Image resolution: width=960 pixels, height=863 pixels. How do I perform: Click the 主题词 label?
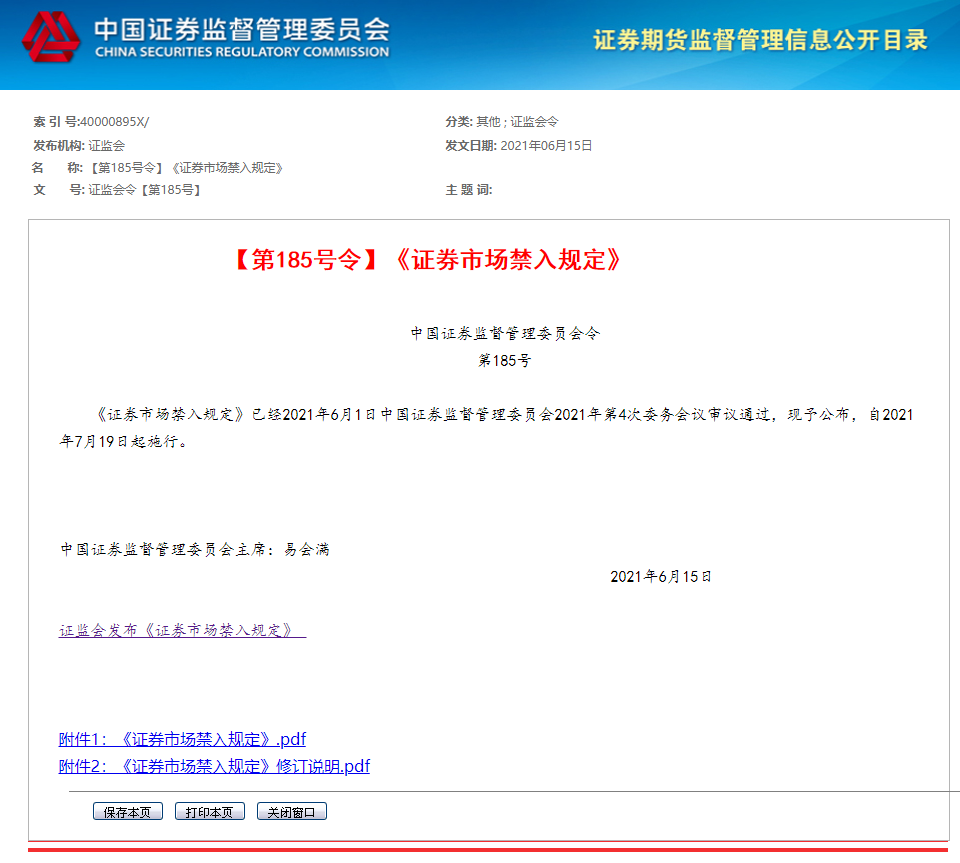click(469, 190)
